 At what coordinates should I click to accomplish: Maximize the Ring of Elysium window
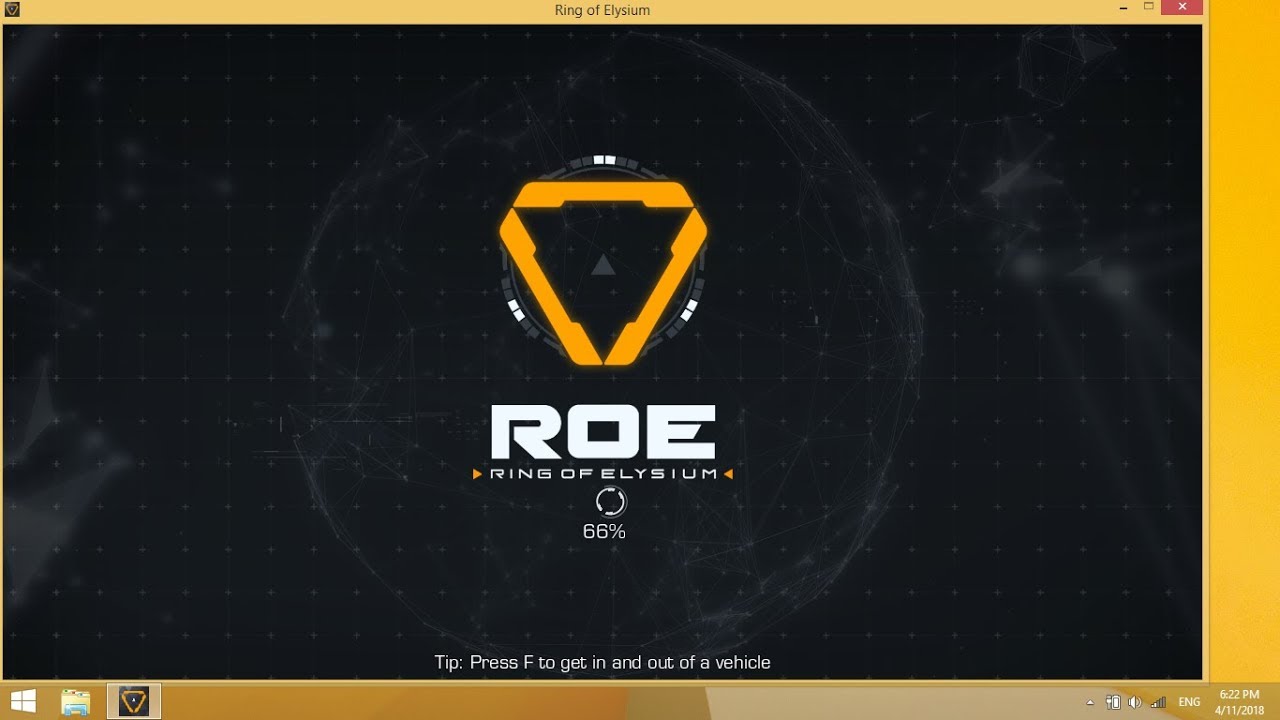click(1148, 8)
